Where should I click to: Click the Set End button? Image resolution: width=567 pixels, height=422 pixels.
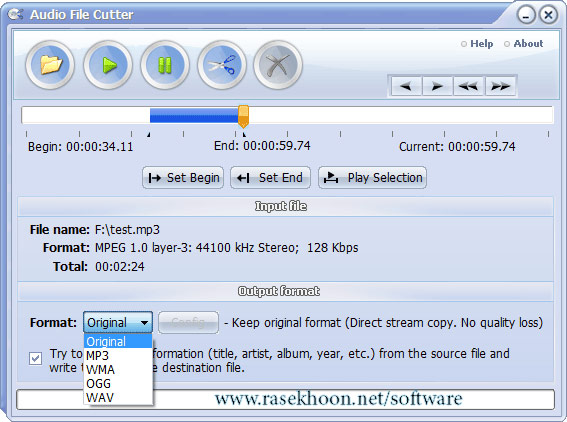pyautogui.click(x=270, y=178)
